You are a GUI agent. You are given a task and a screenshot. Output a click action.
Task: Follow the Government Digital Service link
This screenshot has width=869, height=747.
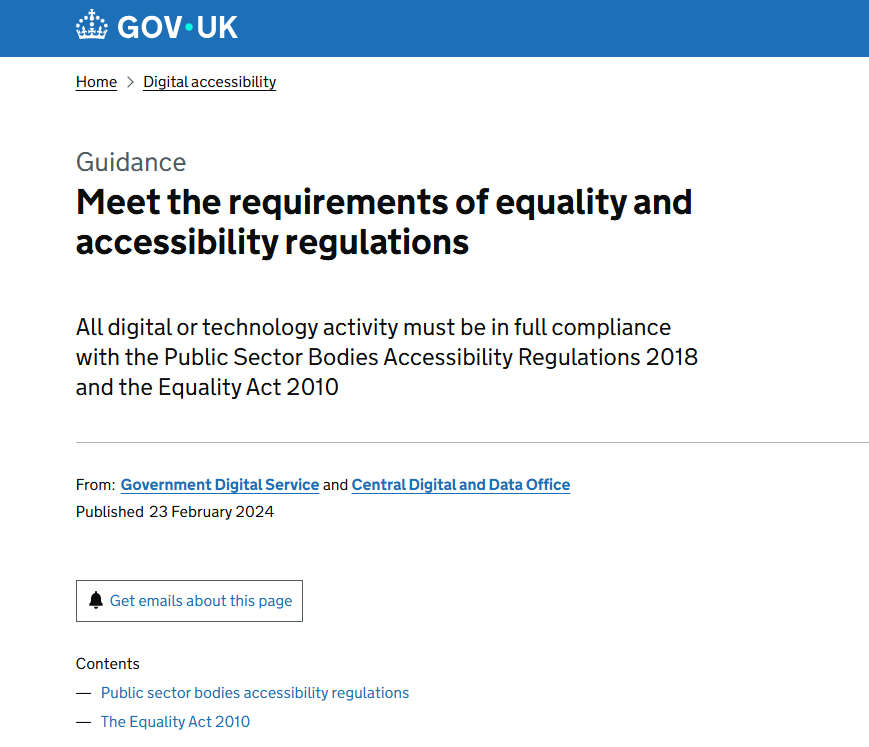220,484
